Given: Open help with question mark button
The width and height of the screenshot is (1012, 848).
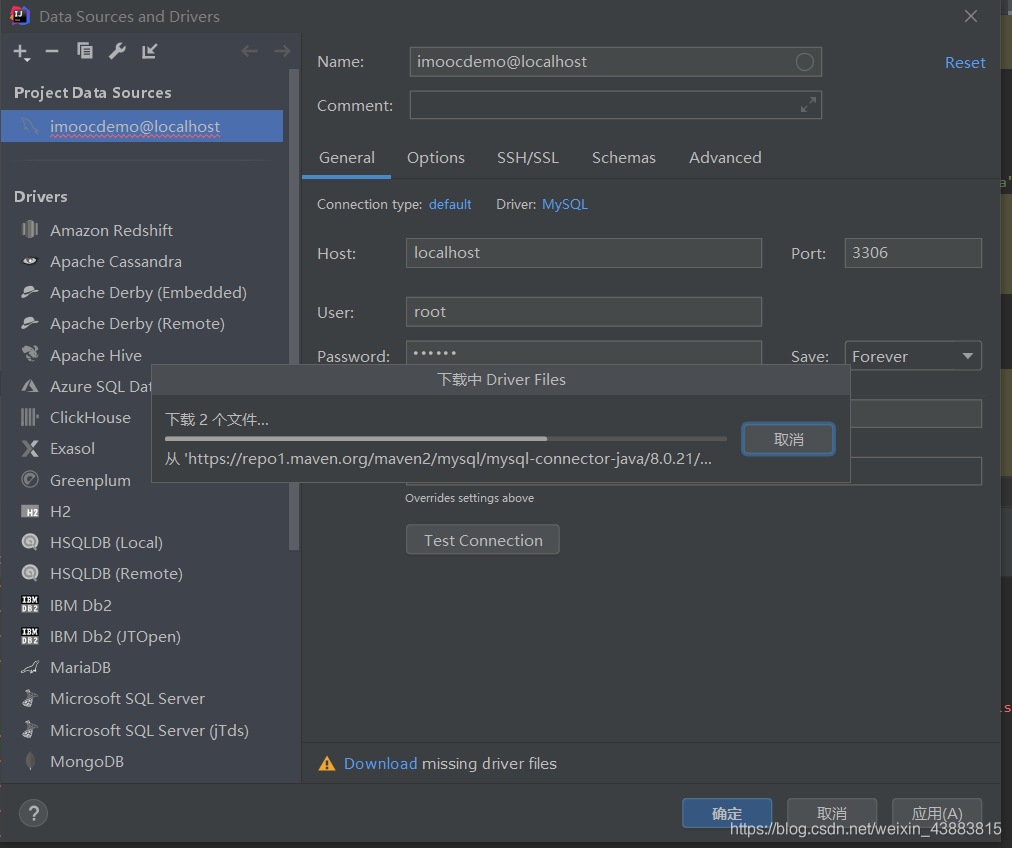Looking at the screenshot, I should click(34, 813).
